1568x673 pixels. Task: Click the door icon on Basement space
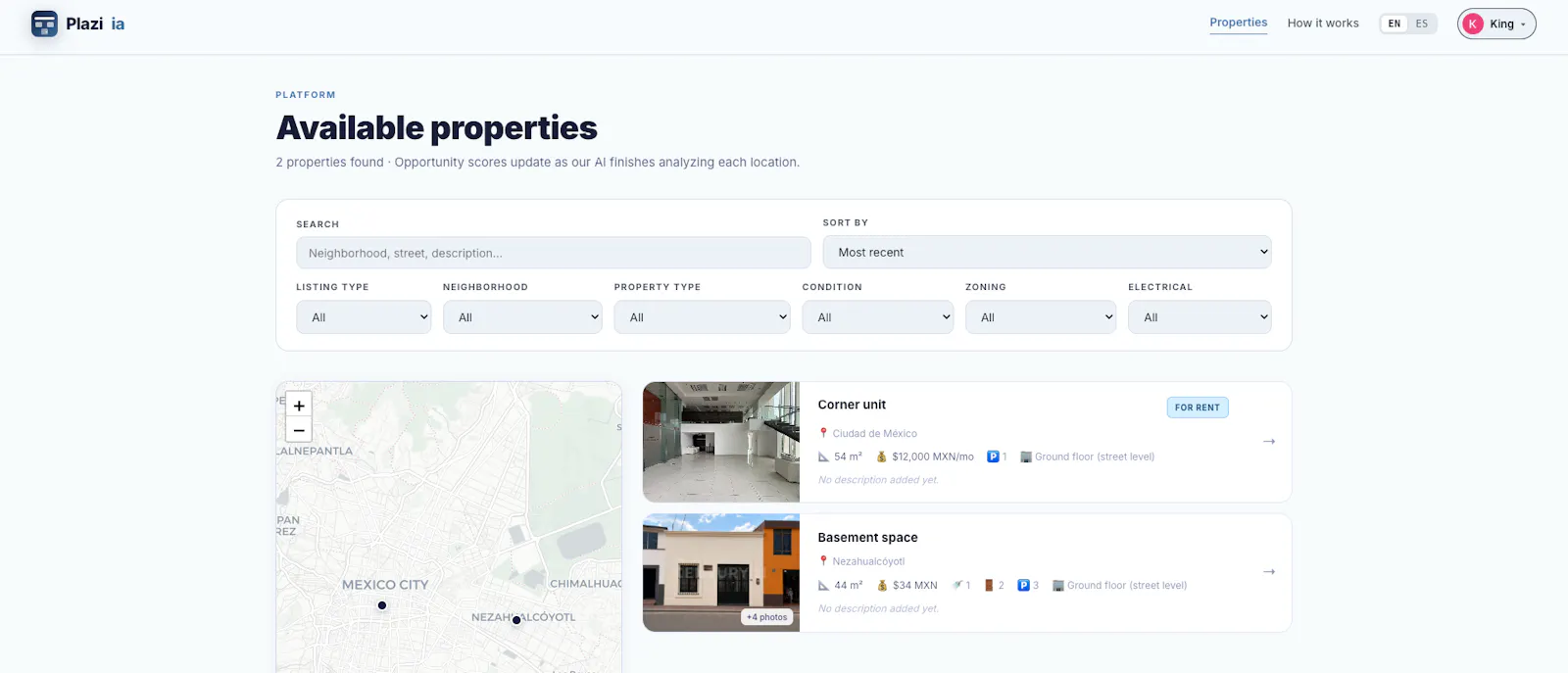point(990,586)
